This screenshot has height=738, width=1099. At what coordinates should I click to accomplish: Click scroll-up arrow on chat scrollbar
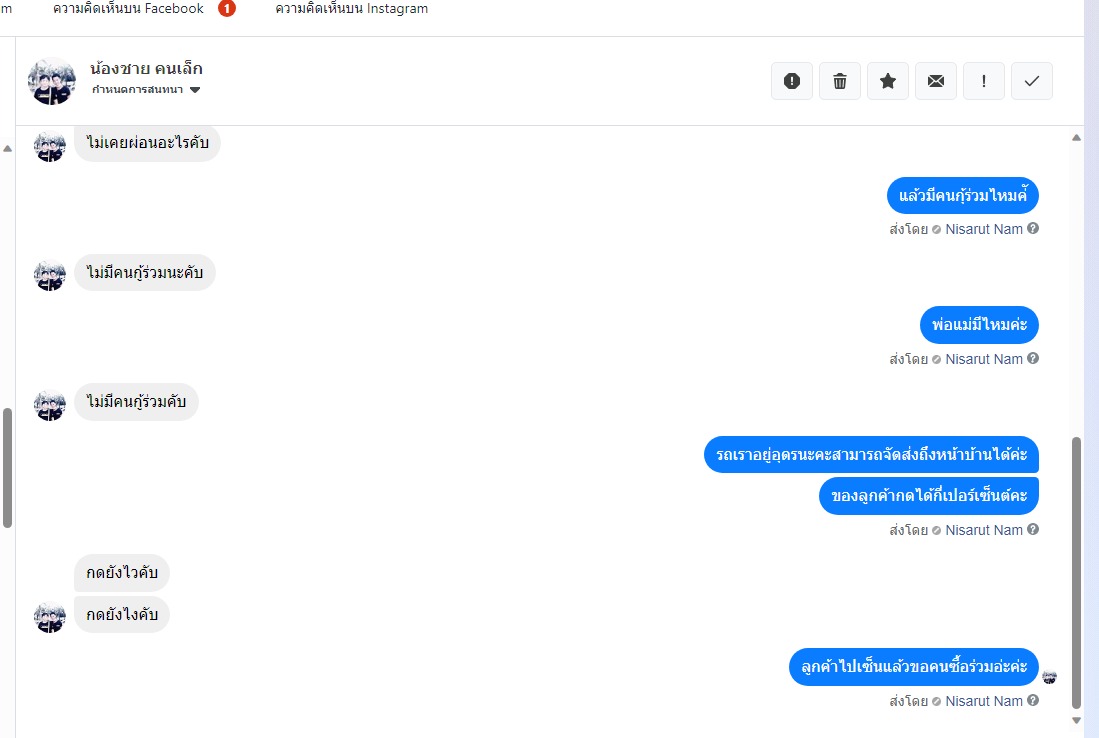pos(1077,138)
